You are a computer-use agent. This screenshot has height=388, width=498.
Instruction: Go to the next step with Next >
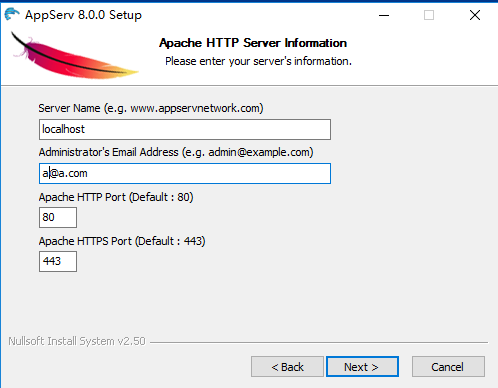pyautogui.click(x=362, y=367)
